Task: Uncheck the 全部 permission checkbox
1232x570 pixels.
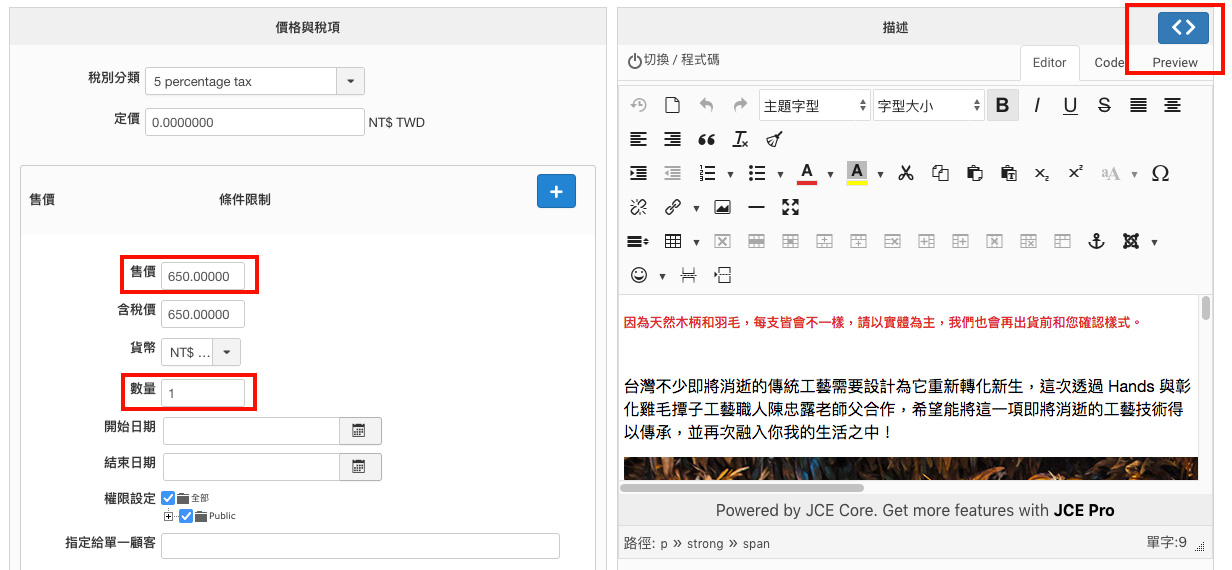Action: [168, 498]
